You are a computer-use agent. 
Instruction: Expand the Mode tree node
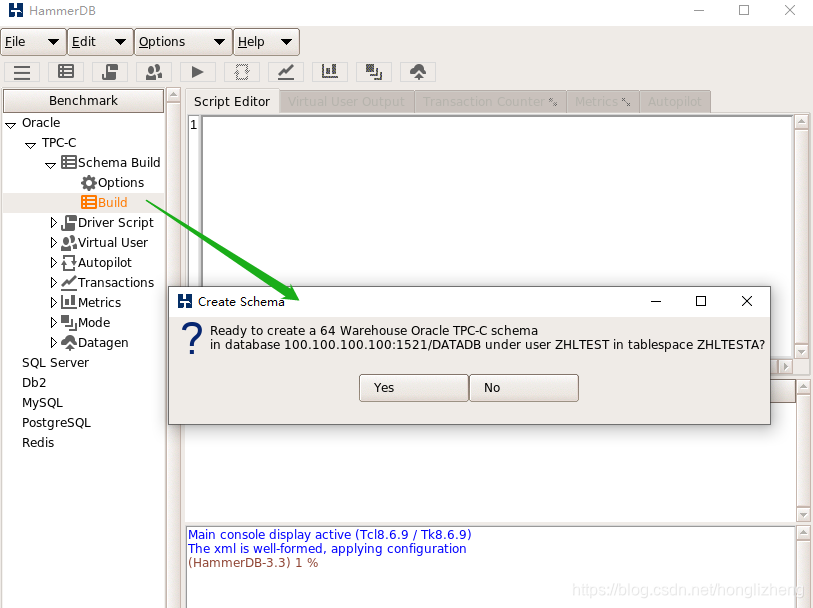click(53, 322)
